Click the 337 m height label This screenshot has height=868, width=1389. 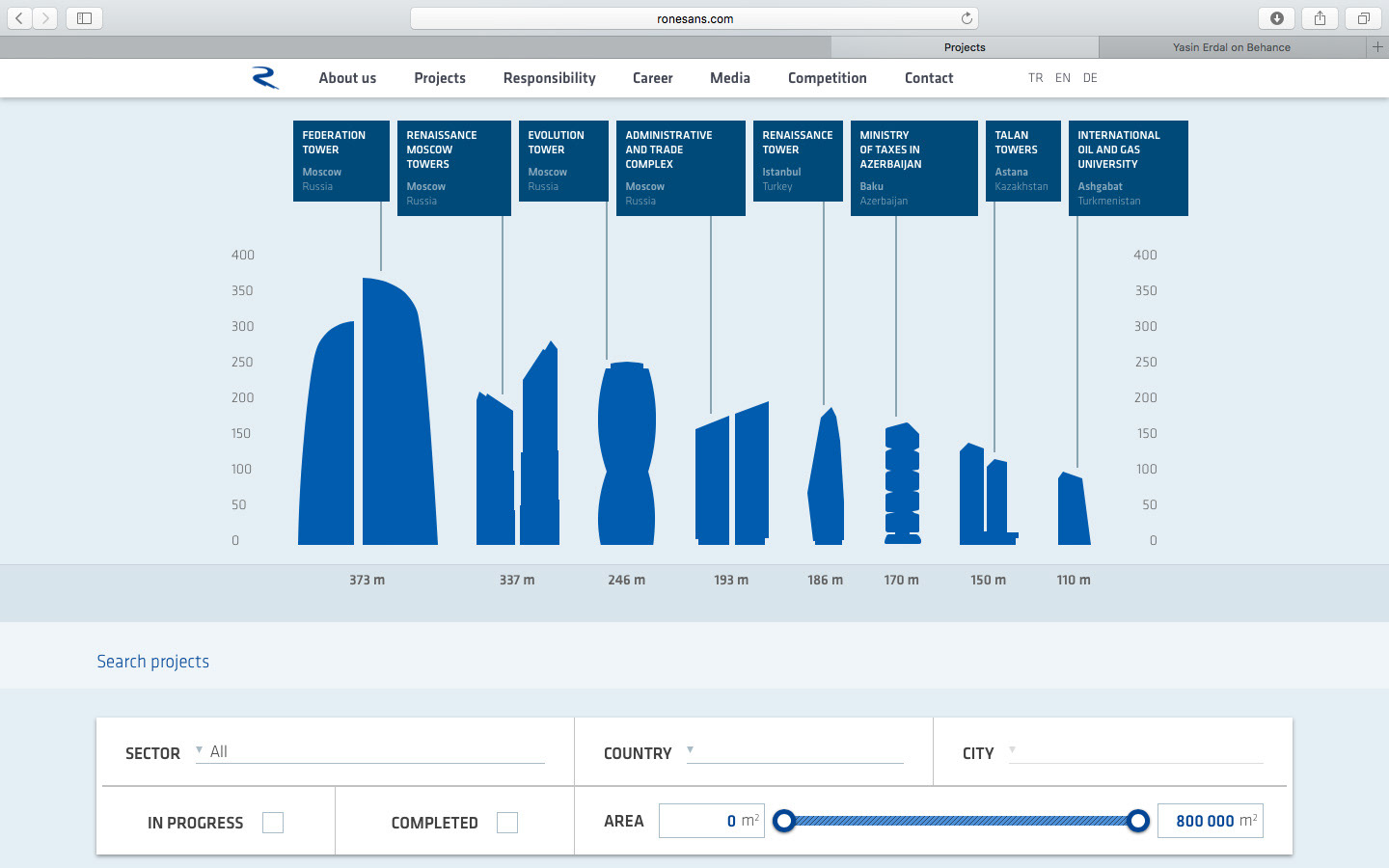(517, 581)
